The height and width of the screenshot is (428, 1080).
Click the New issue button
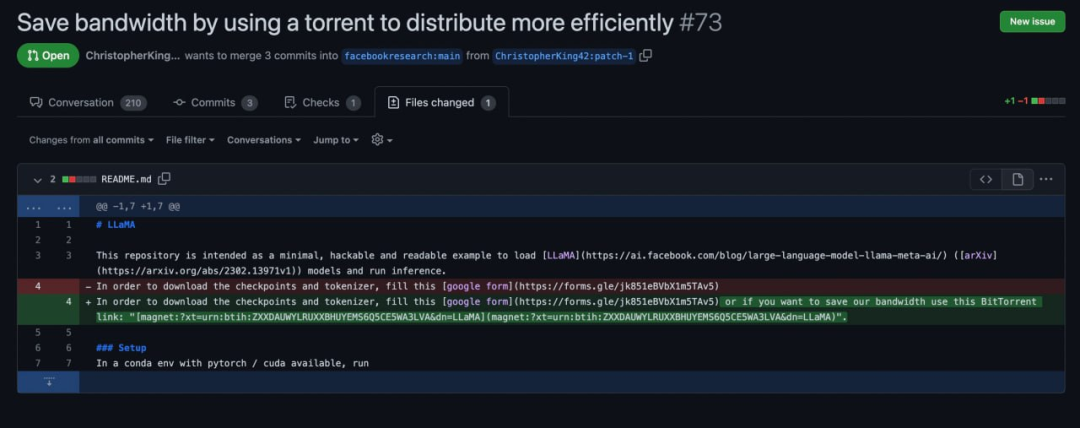coord(1032,21)
